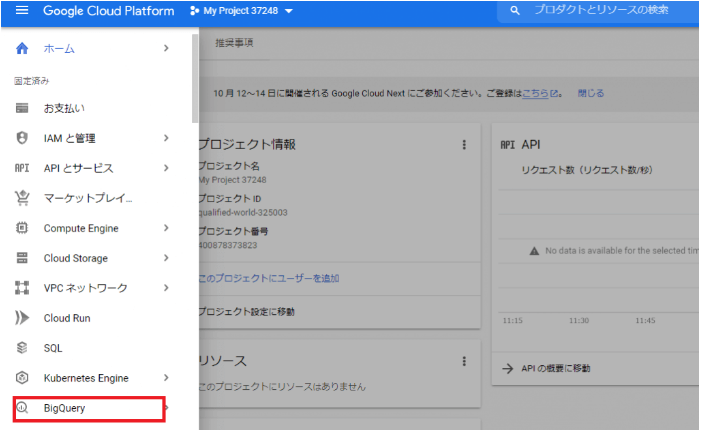This screenshot has width=701, height=430.
Task: Open プロジェクト情報 card three-dot menu
Action: point(464,145)
